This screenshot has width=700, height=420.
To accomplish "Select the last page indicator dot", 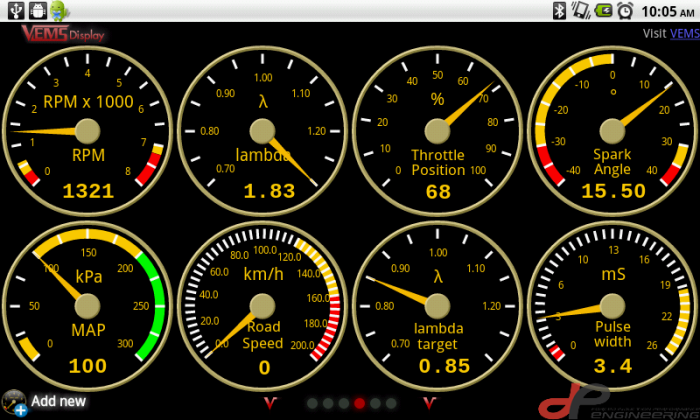I will pos(391,403).
